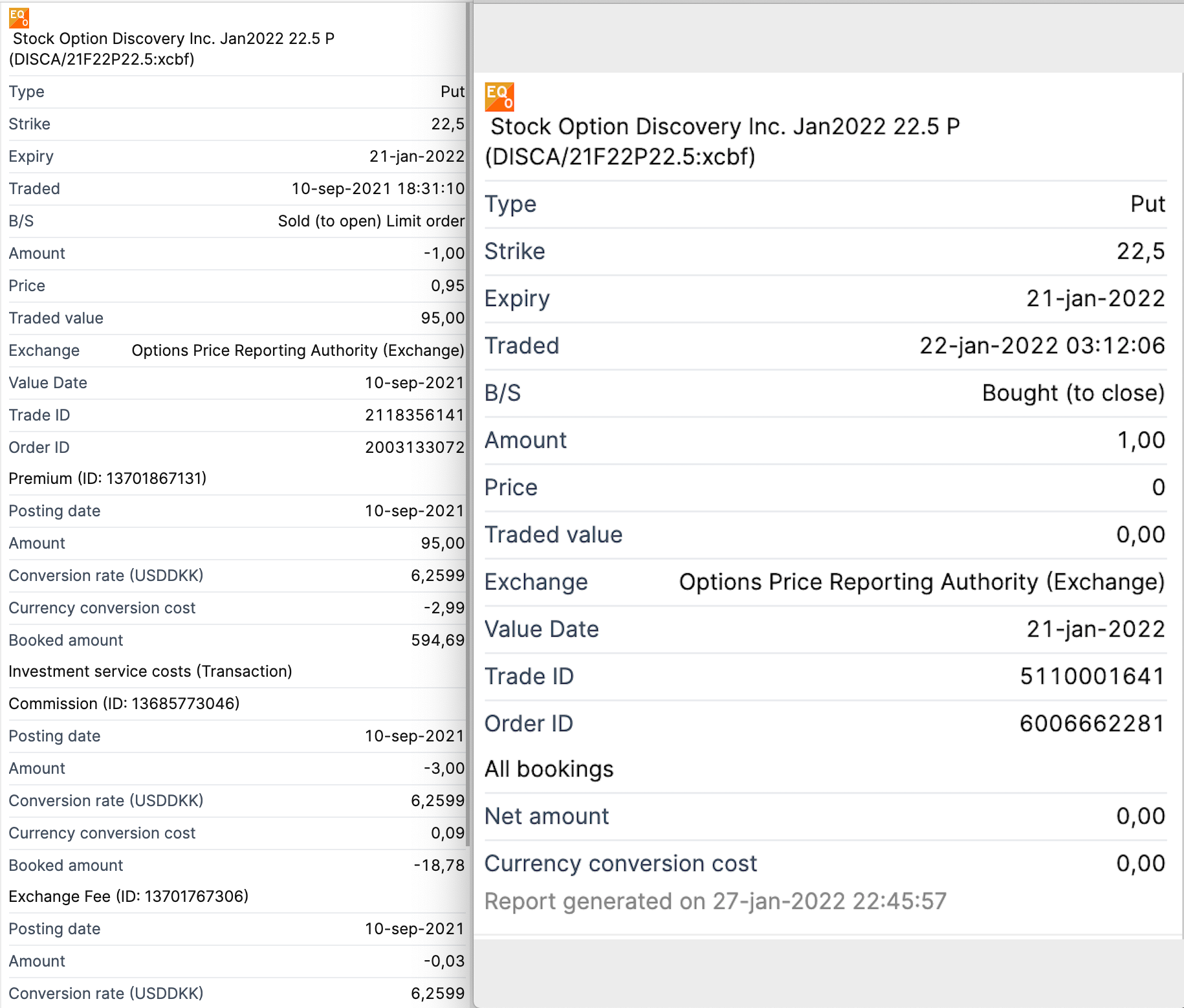This screenshot has height=1008, width=1184.
Task: Select the Trade ID '2118356141'
Action: point(415,415)
